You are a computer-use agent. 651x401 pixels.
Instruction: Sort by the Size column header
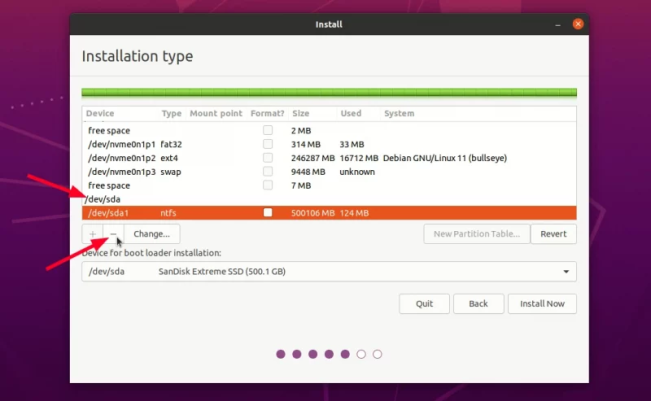(x=301, y=114)
